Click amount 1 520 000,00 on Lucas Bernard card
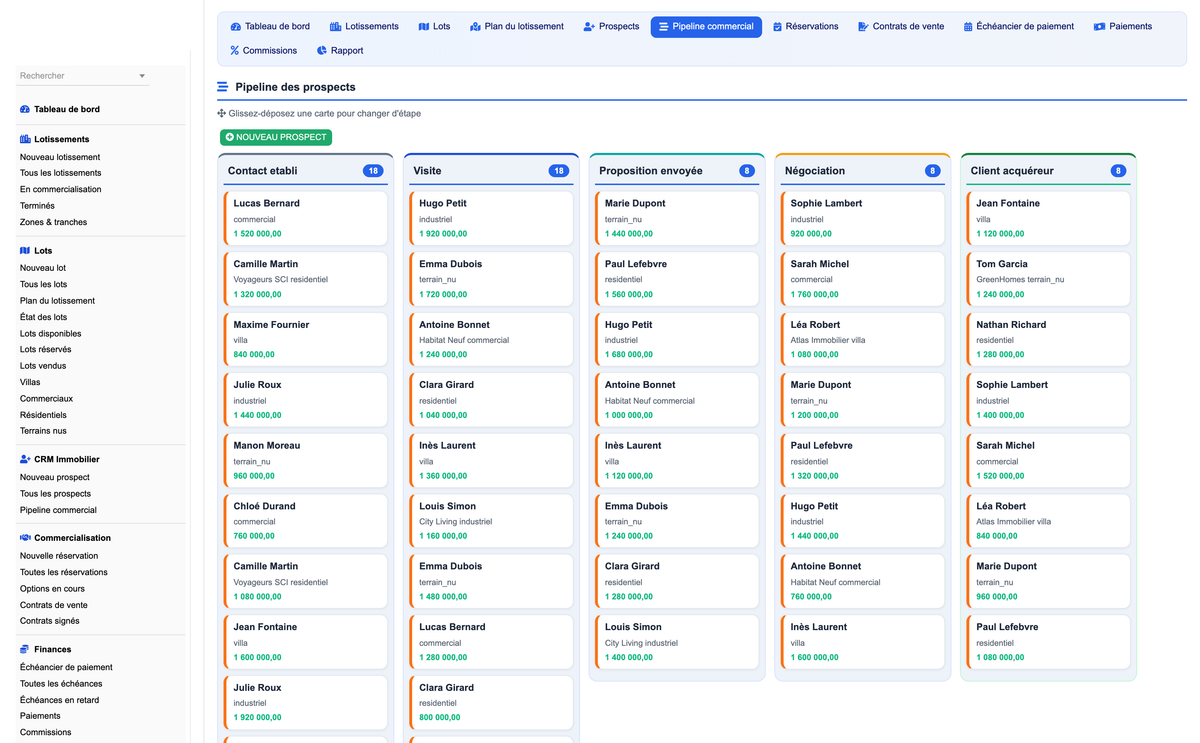The height and width of the screenshot is (743, 1200). tap(257, 234)
